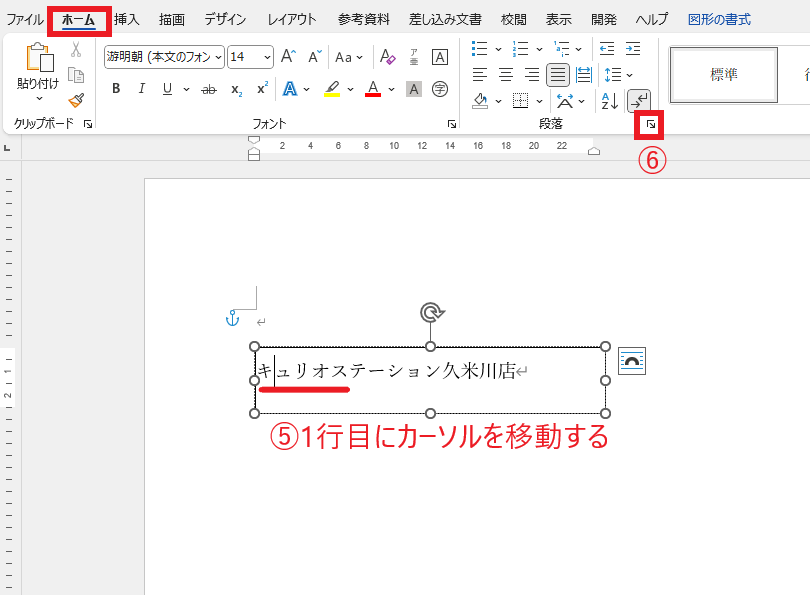This screenshot has height=595, width=810.
Task: Switch to the 挿入 tab
Action: coord(127,20)
